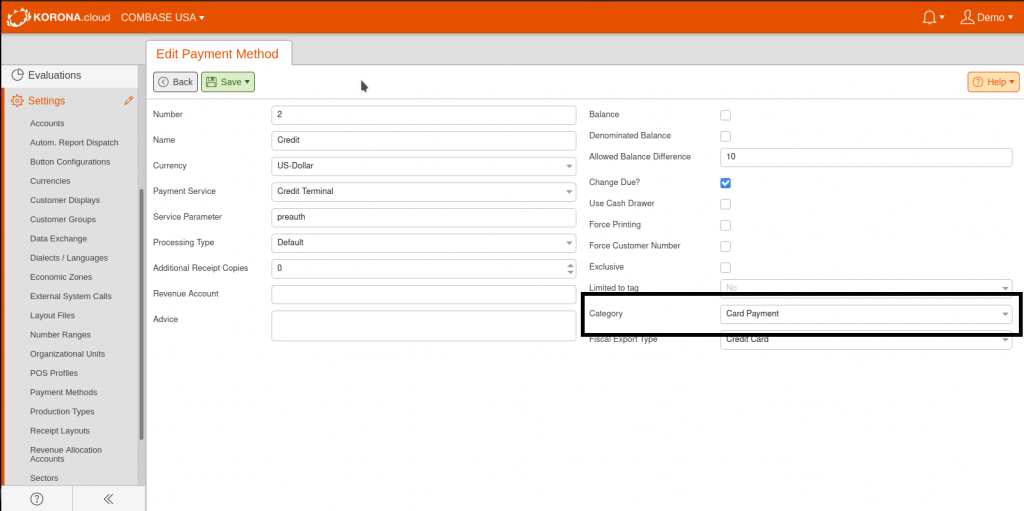Open Economic Zones settings
This screenshot has height=511, width=1024.
61,277
